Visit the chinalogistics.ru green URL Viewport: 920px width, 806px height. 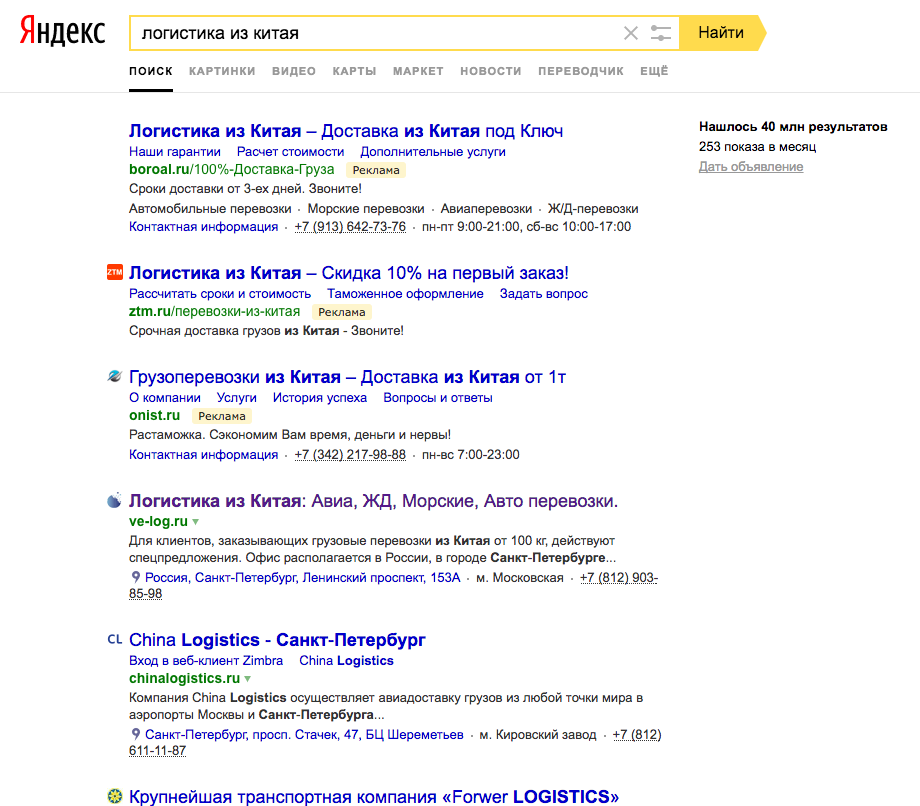[184, 679]
